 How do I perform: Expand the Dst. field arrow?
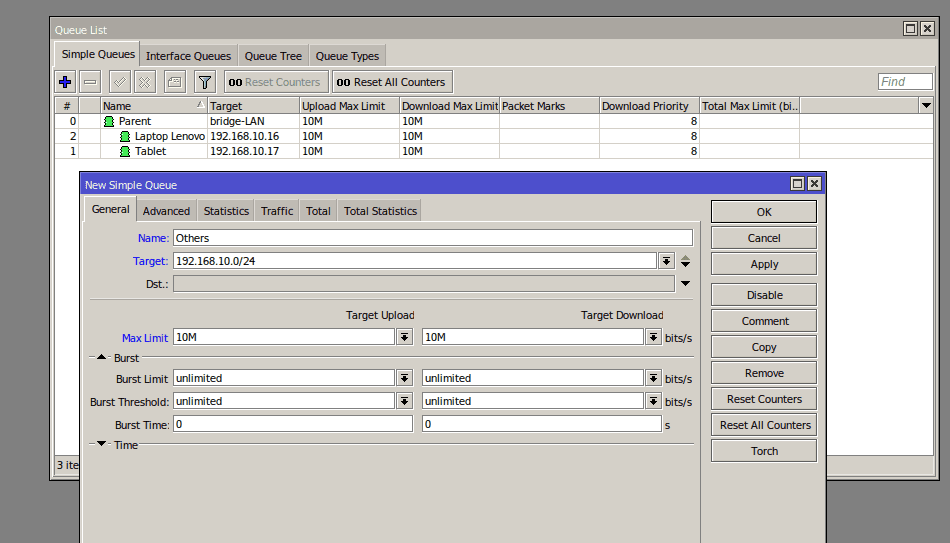coord(685,284)
